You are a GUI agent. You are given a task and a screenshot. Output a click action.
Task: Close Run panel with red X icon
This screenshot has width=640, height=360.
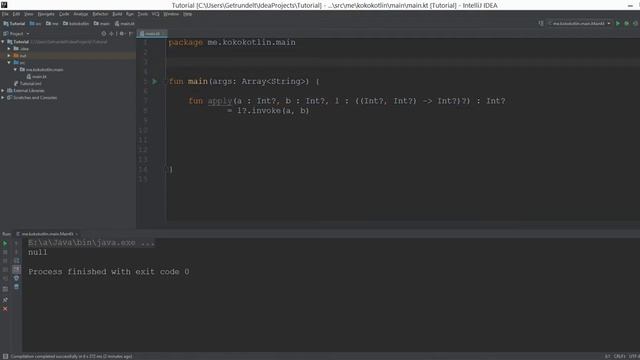[5, 309]
